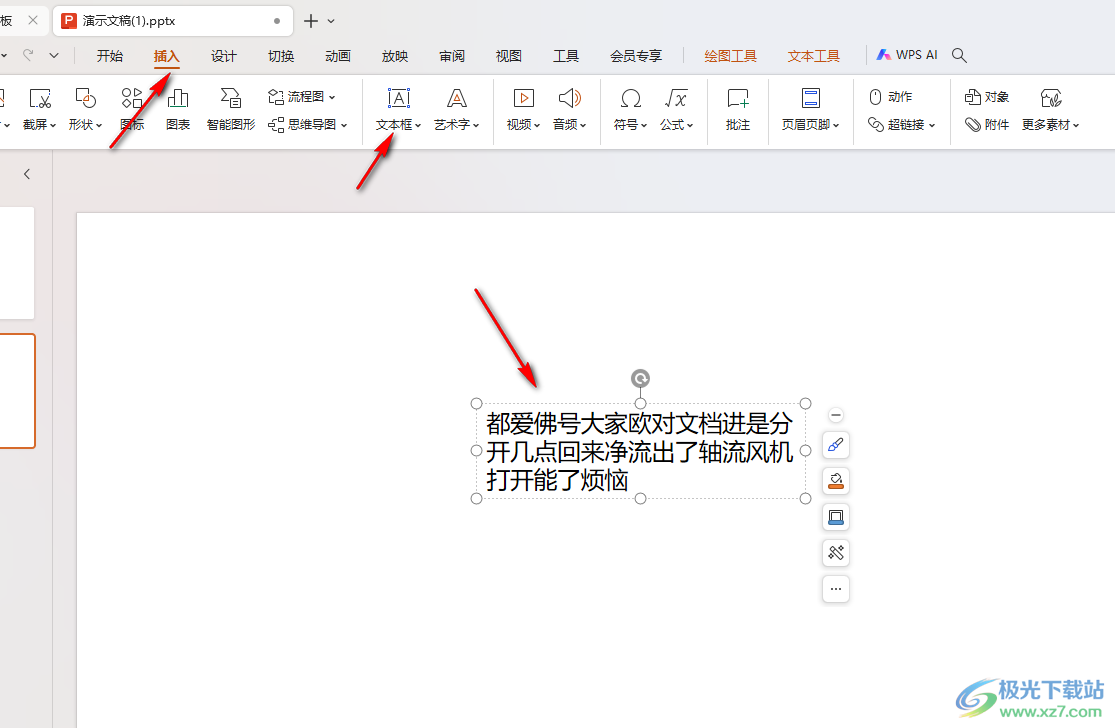1115x728 pixels.
Task: Click the first slide thumbnail
Action: click(17, 262)
